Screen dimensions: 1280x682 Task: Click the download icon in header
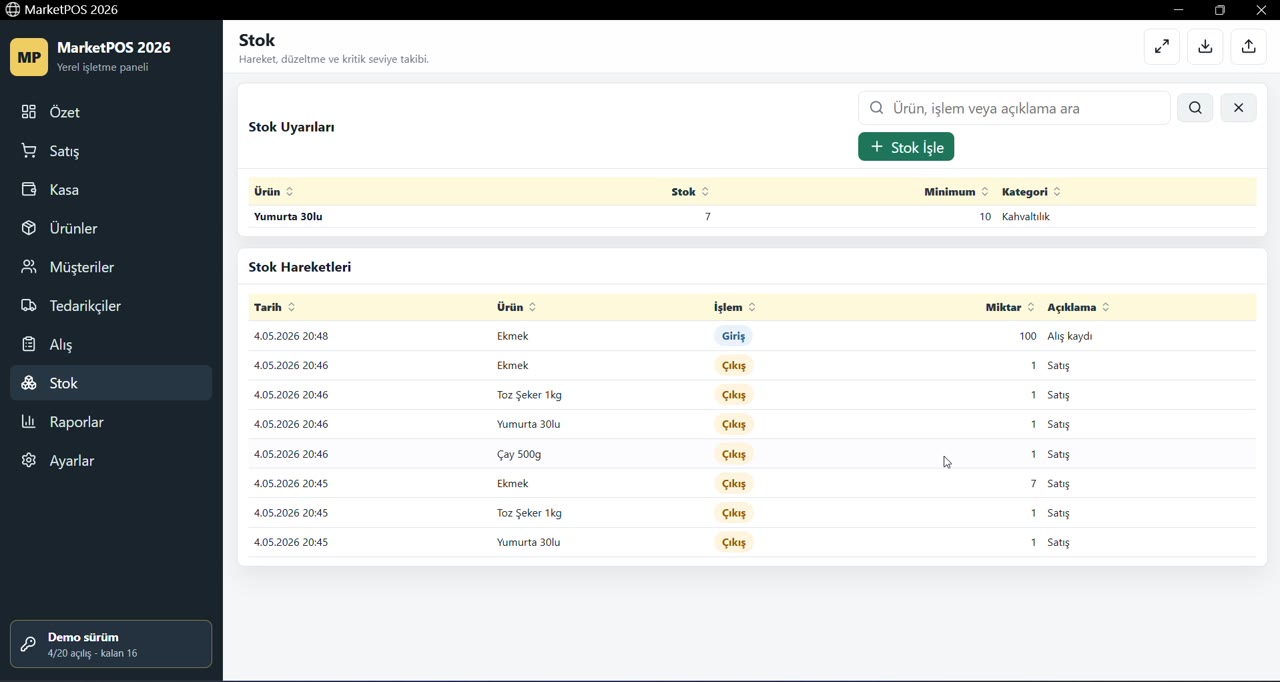click(x=1206, y=47)
